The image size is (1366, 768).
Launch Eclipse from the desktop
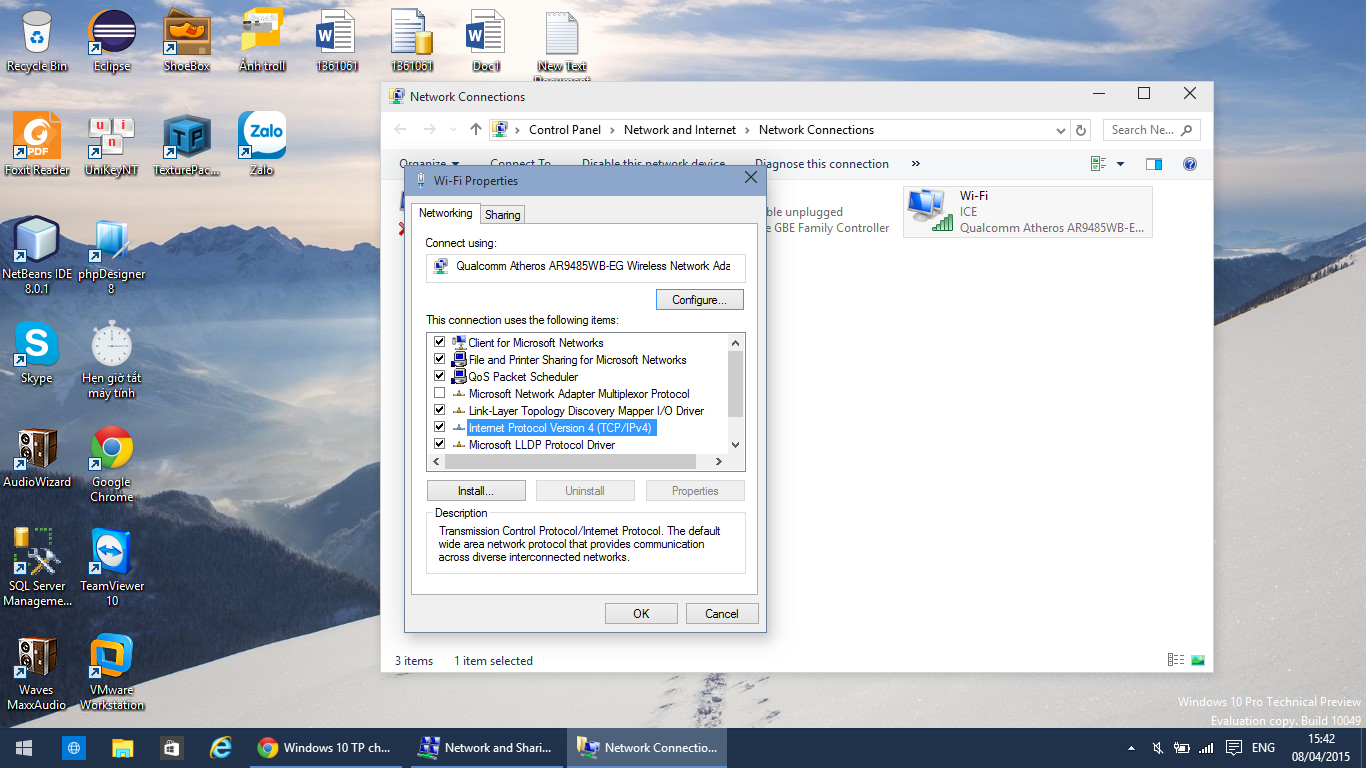112,40
